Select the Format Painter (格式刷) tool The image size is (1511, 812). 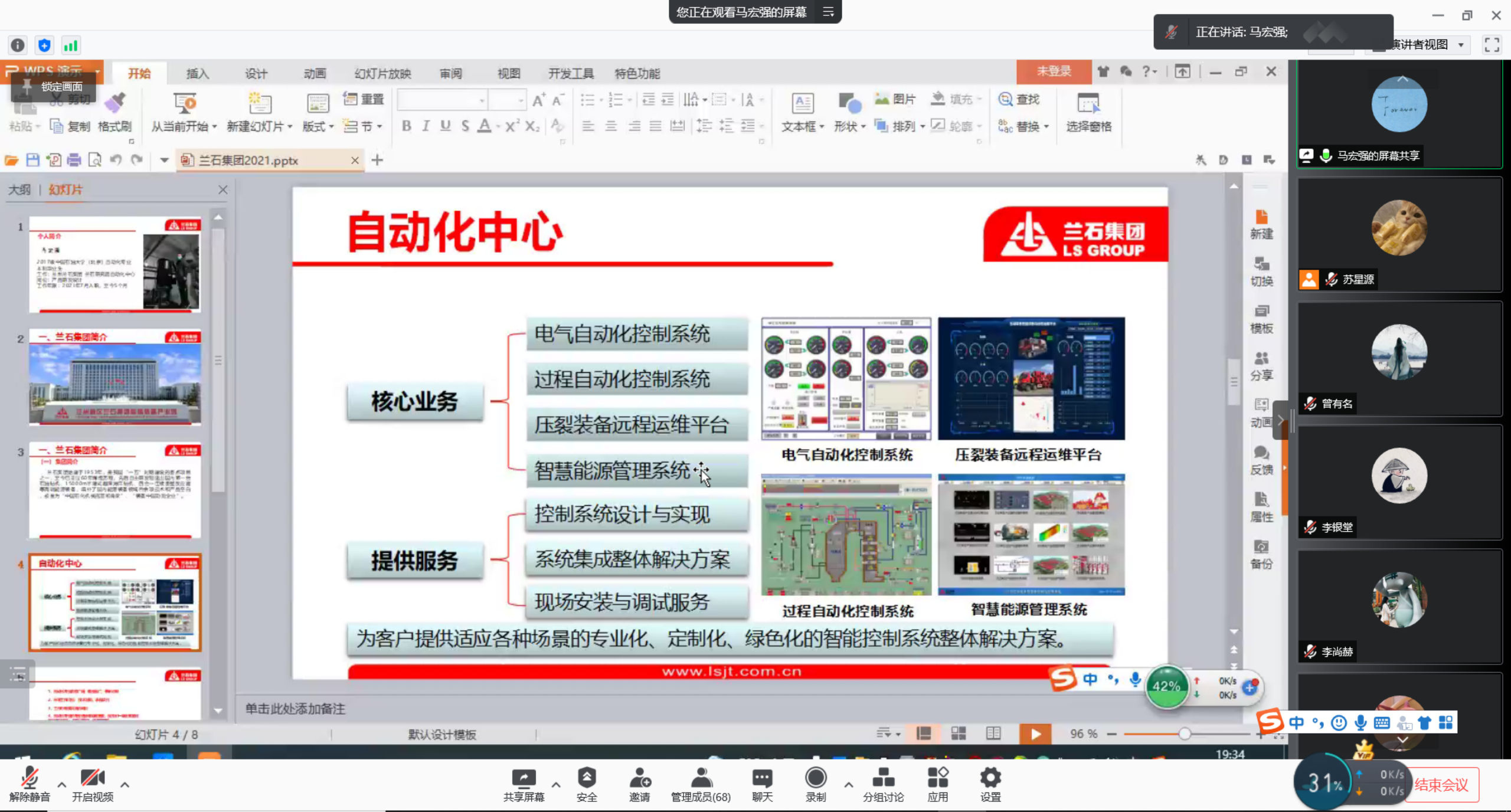(x=116, y=112)
